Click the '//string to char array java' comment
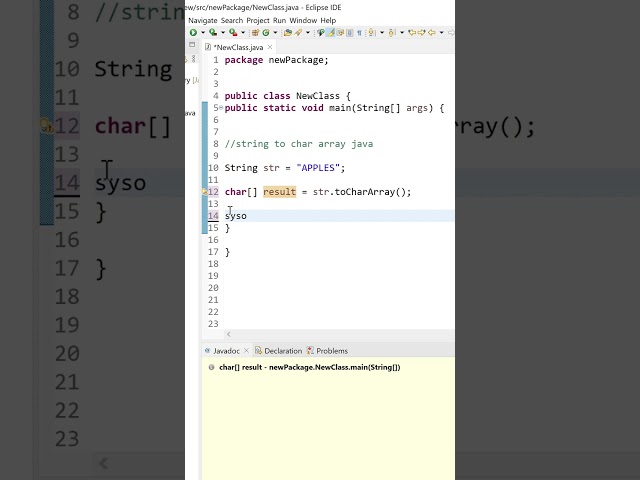Viewport: 640px width, 480px height. click(x=299, y=144)
